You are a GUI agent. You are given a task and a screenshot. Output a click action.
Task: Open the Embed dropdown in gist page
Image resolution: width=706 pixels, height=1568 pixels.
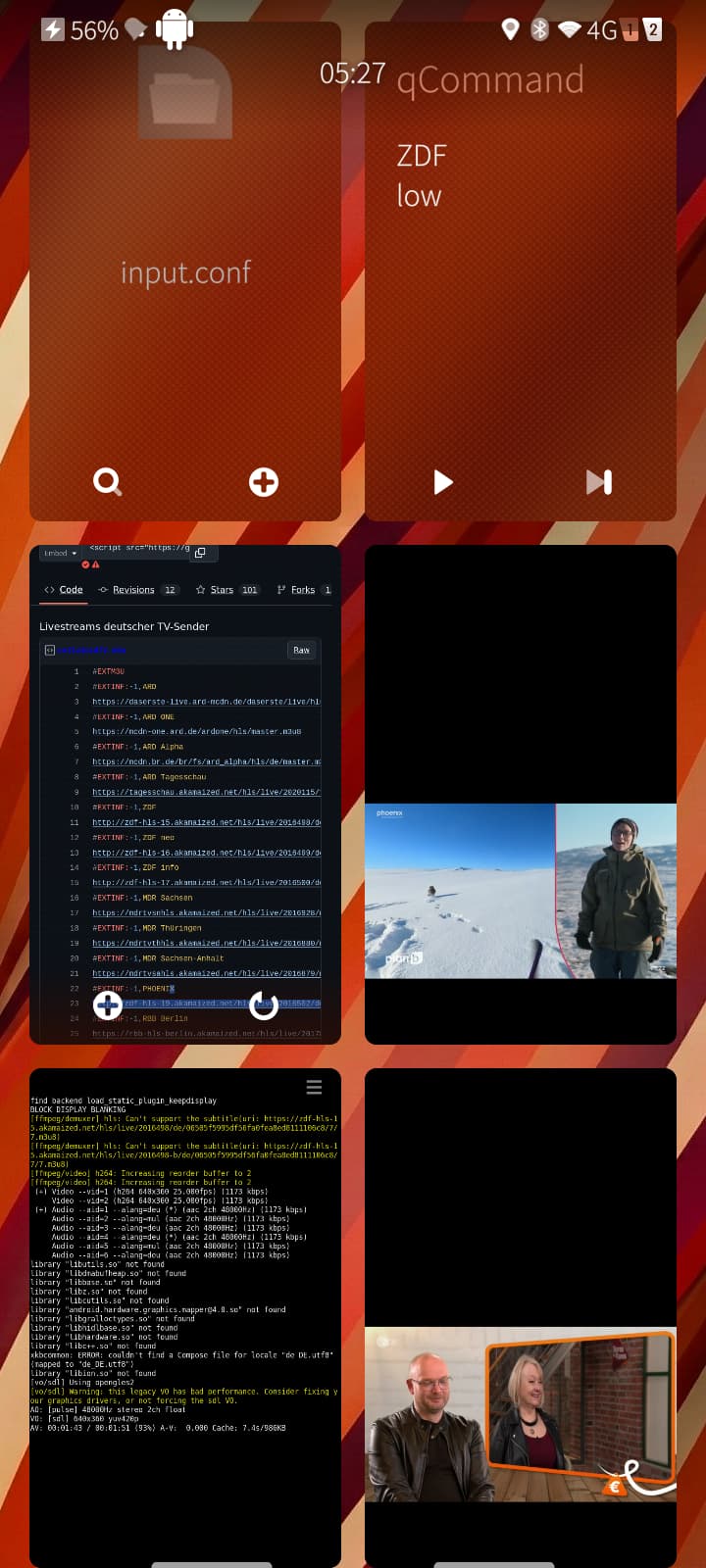tap(60, 554)
